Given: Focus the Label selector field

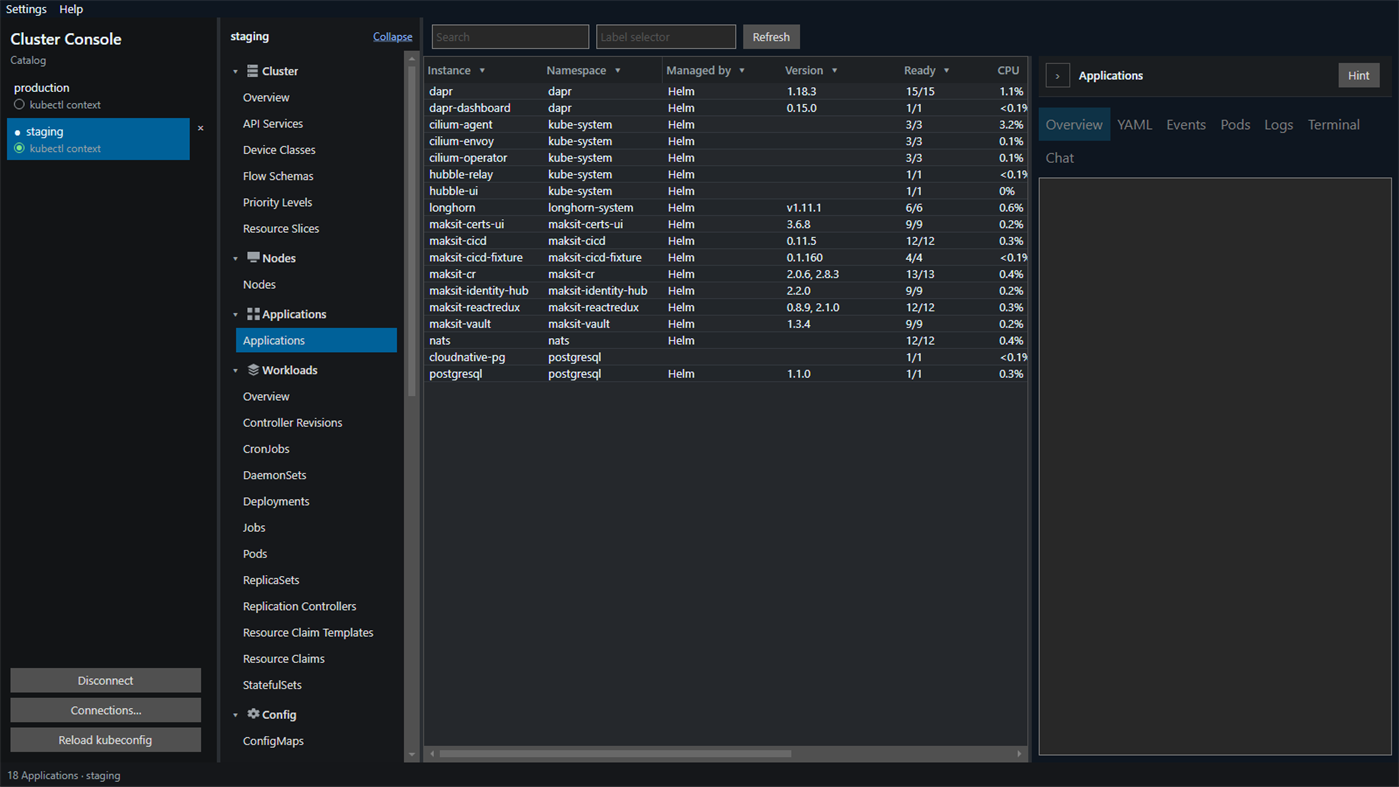Looking at the screenshot, I should coord(666,37).
